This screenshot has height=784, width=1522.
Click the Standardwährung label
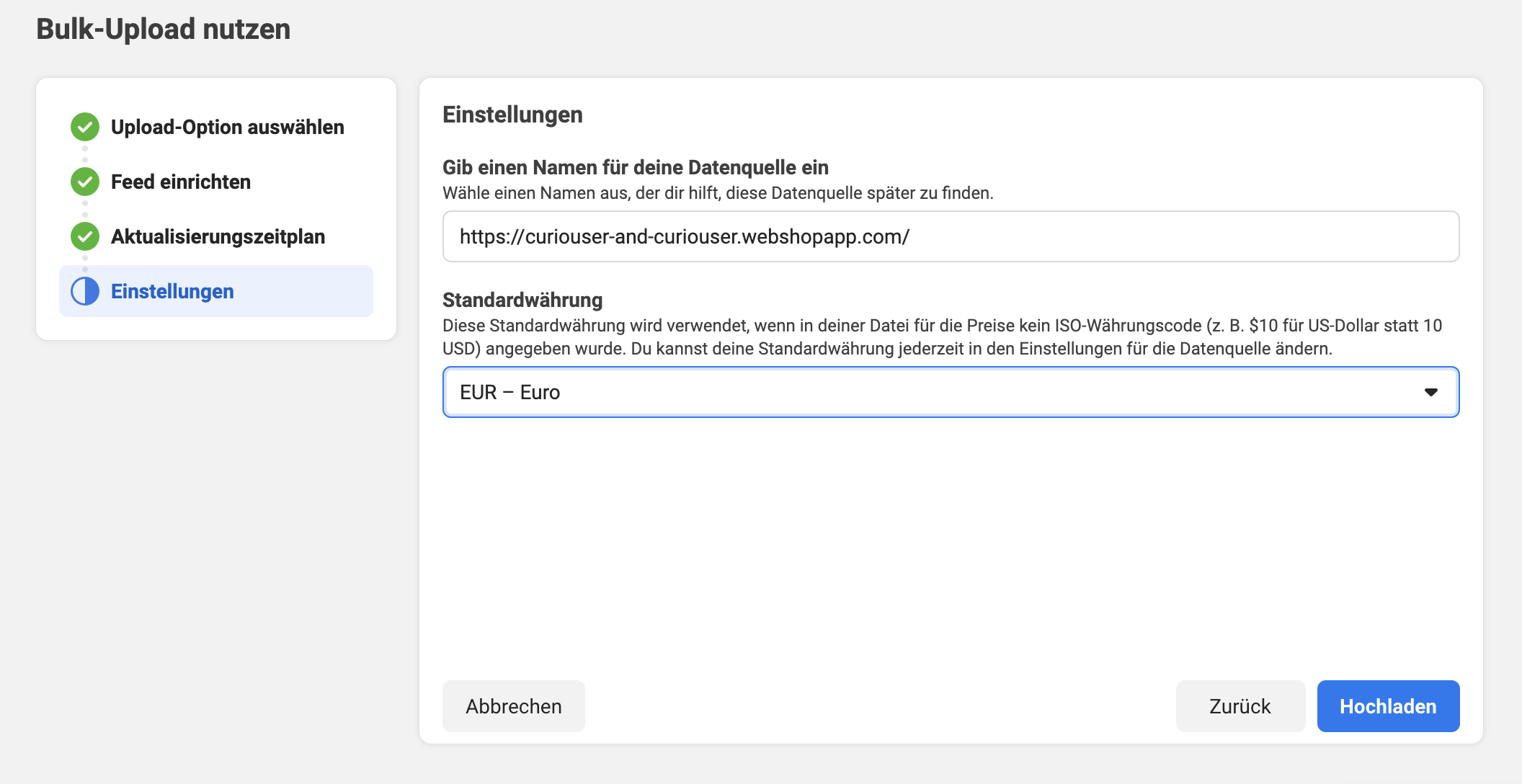[522, 300]
